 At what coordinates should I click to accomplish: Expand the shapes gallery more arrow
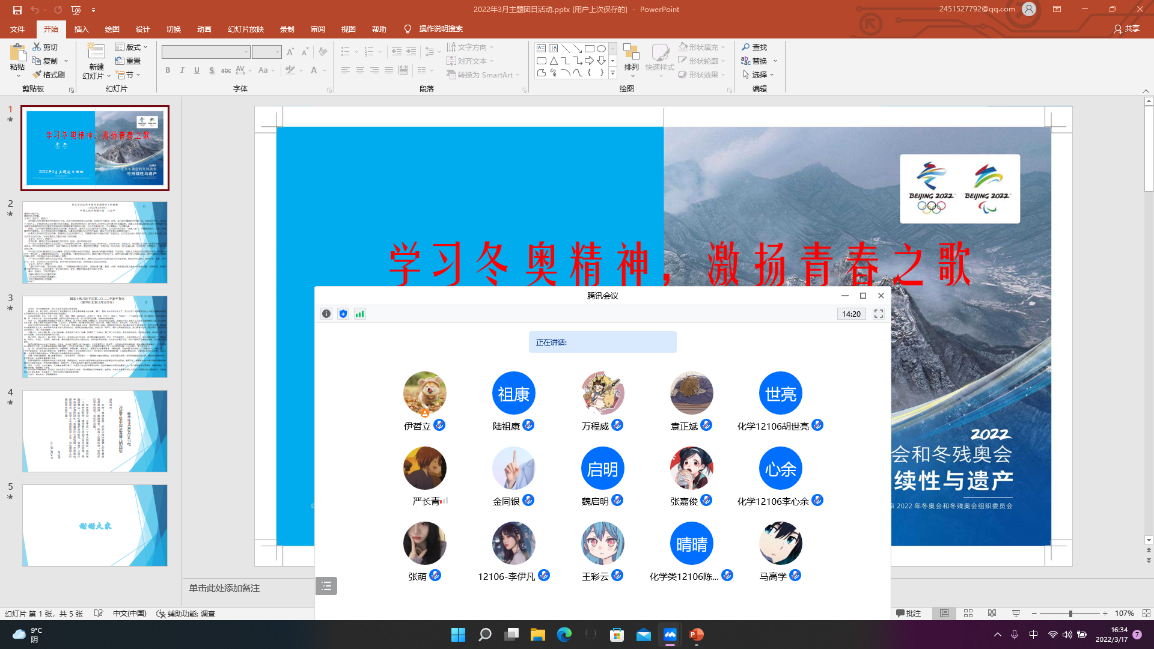pyautogui.click(x=614, y=74)
